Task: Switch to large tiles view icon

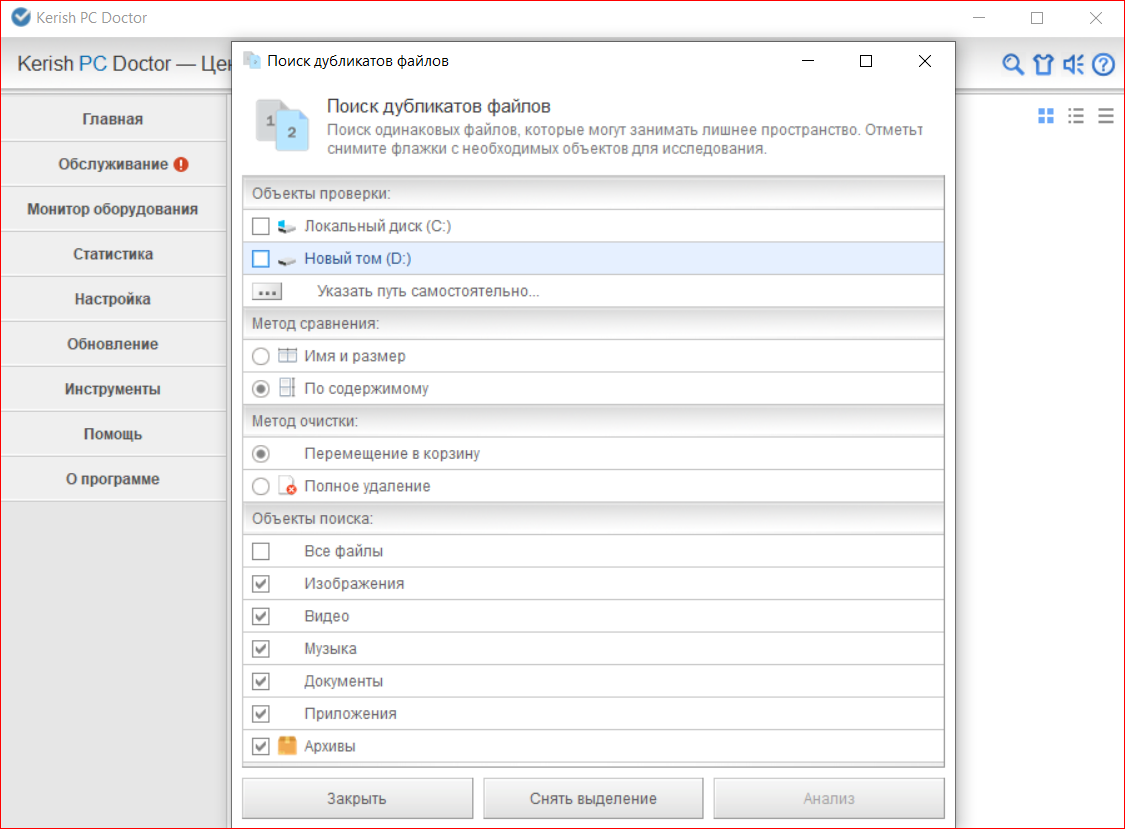Action: pyautogui.click(x=1046, y=116)
